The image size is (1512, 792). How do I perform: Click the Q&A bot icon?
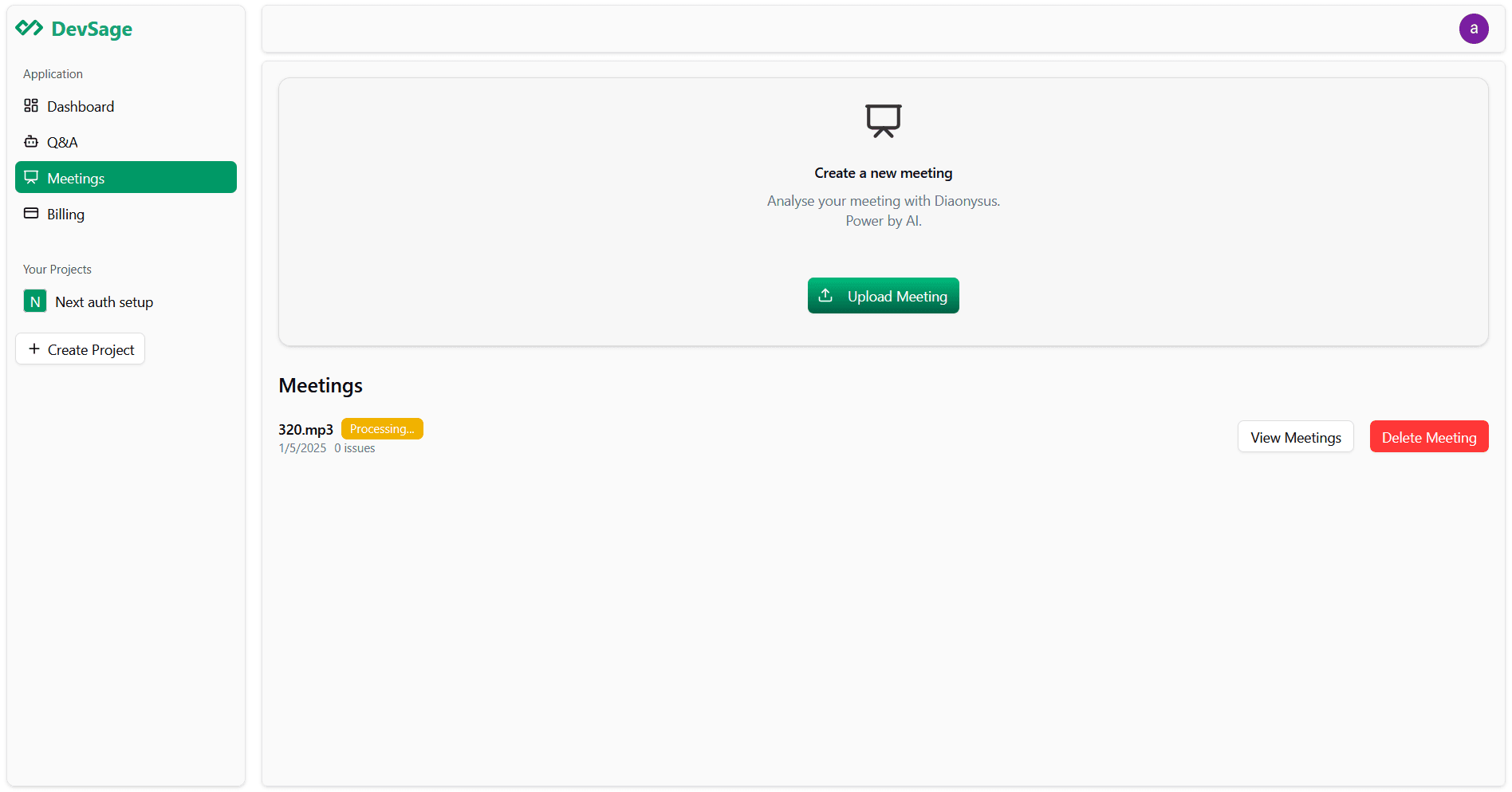point(31,142)
